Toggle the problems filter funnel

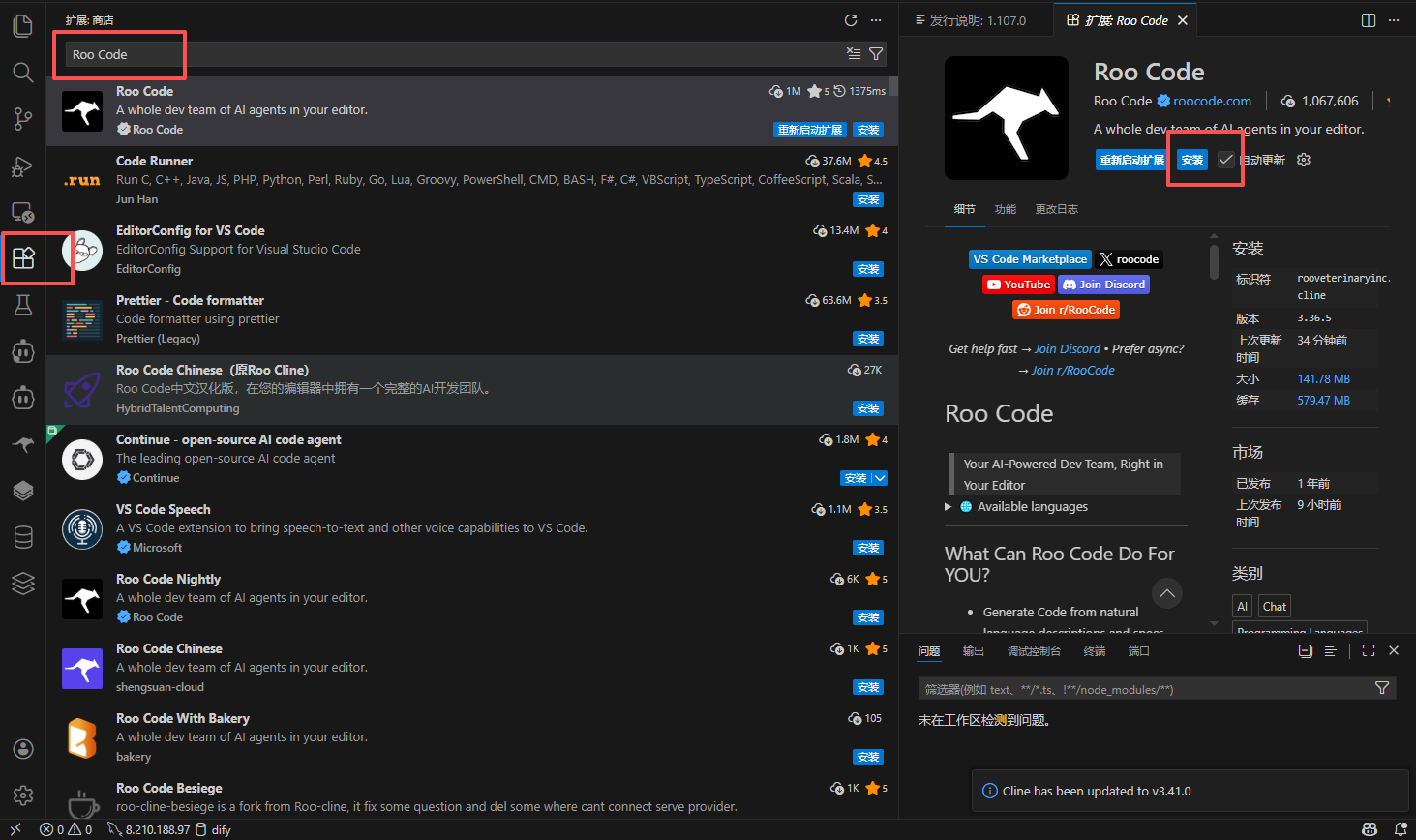[x=1382, y=688]
